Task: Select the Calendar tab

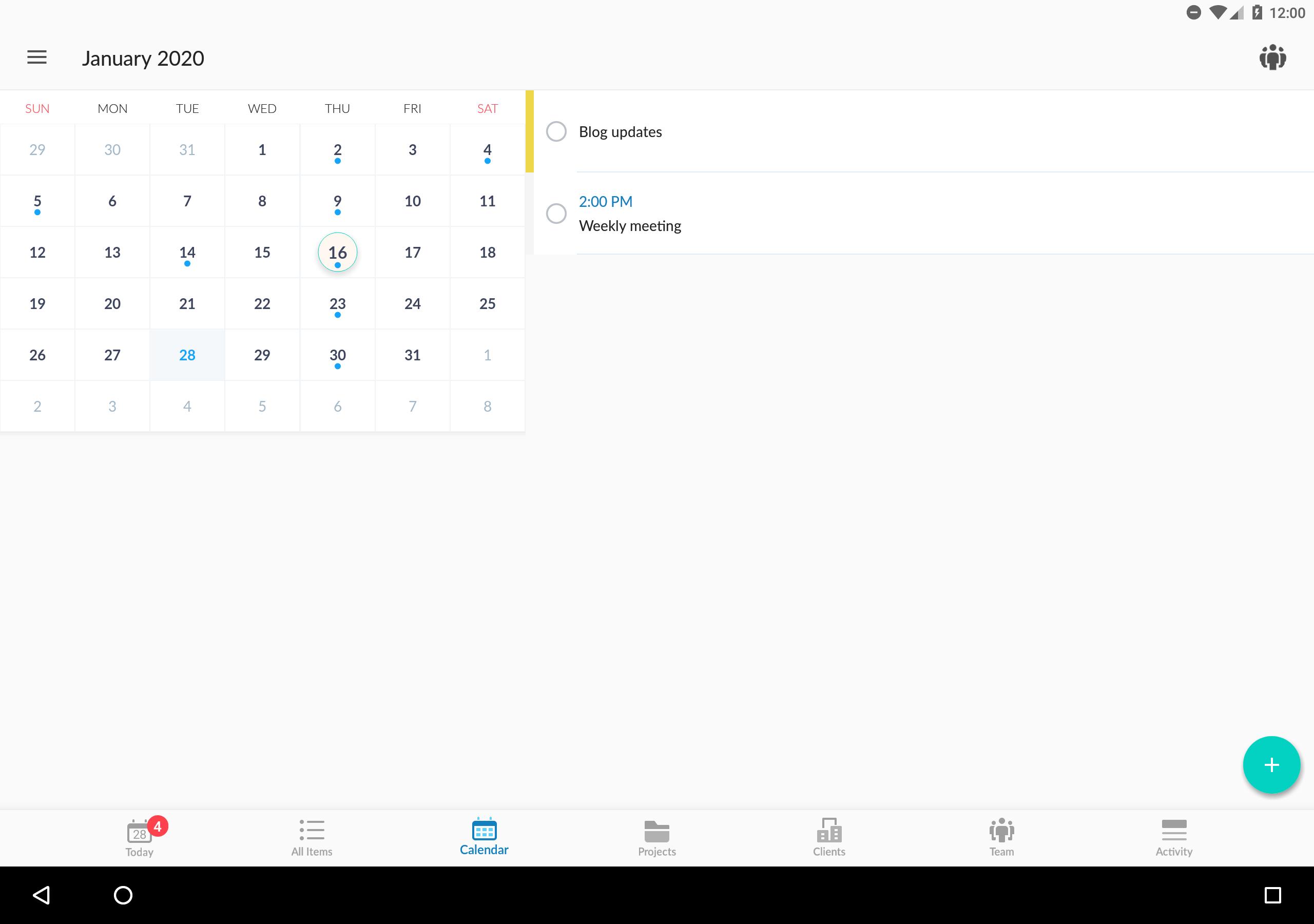Action: [484, 837]
